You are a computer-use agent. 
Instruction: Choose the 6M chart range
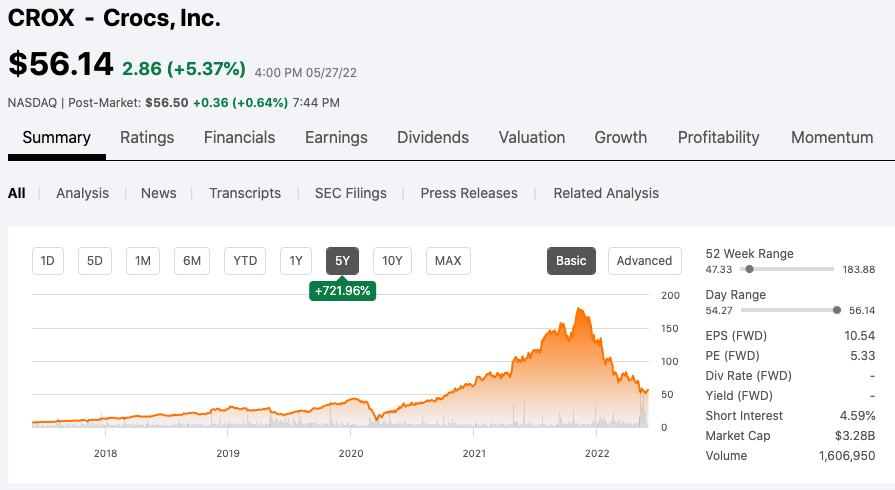point(192,261)
